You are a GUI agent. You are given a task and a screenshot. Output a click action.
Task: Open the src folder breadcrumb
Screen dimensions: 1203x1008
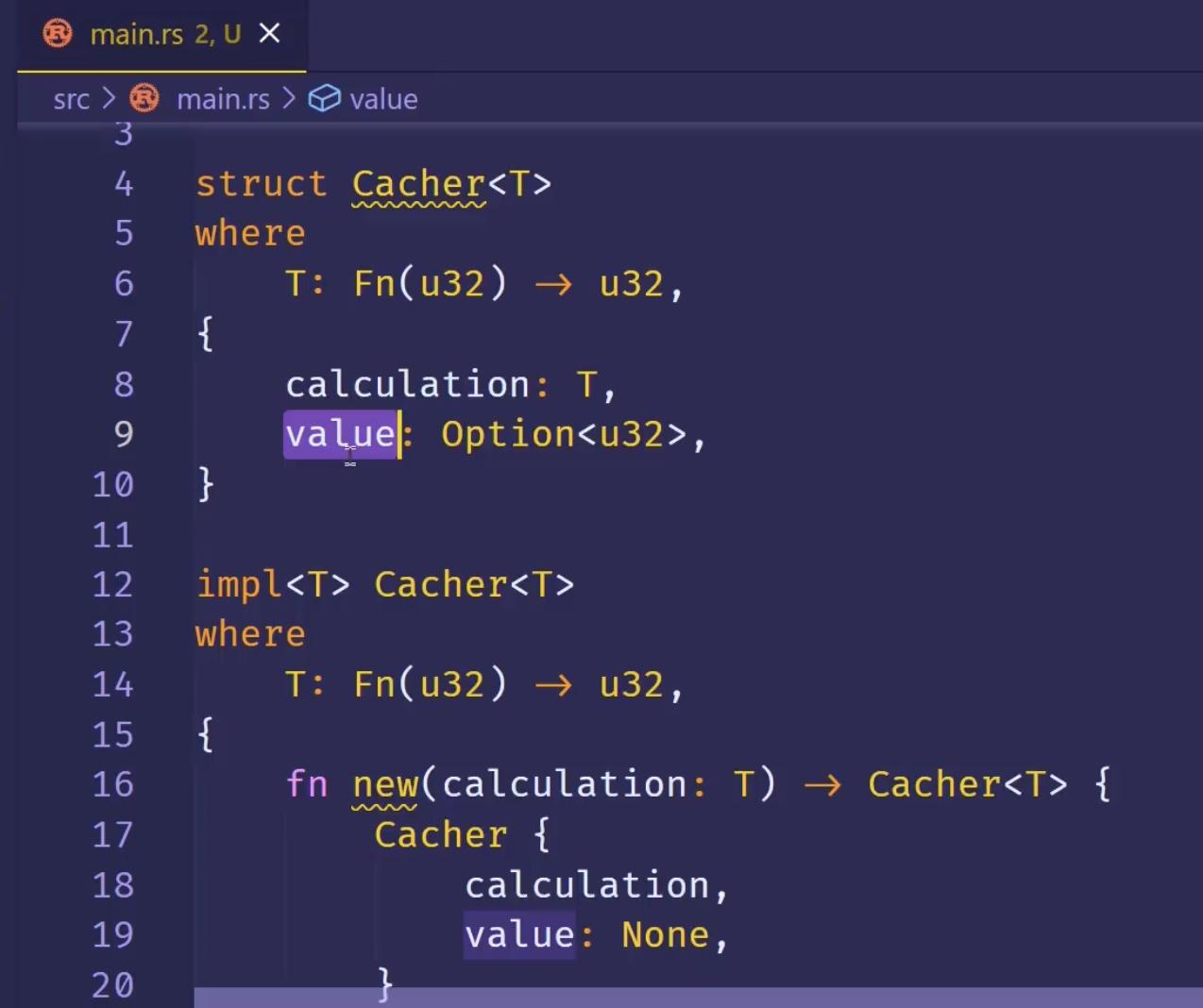(71, 99)
